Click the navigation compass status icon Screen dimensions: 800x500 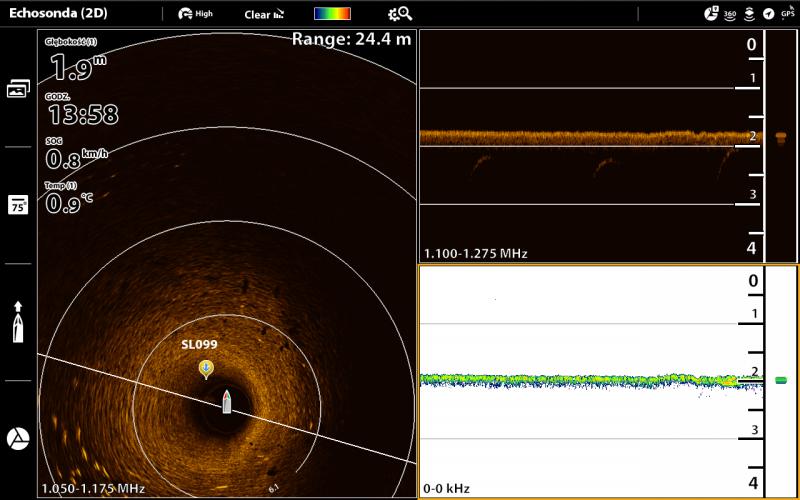[768, 14]
